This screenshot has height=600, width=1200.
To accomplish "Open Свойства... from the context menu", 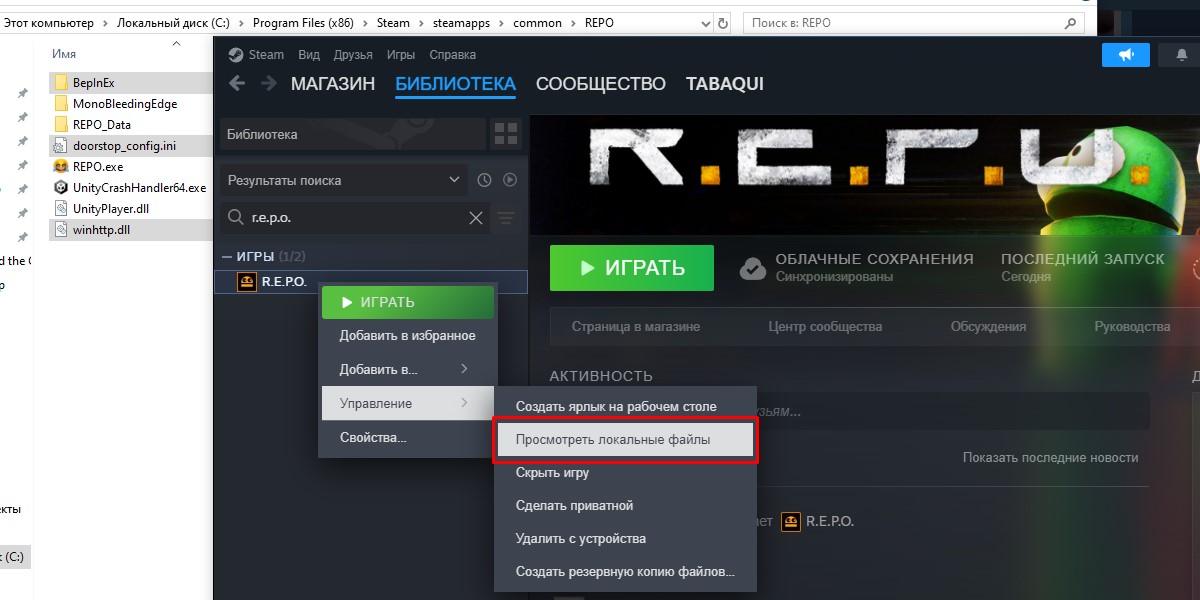I will pos(408,438).
